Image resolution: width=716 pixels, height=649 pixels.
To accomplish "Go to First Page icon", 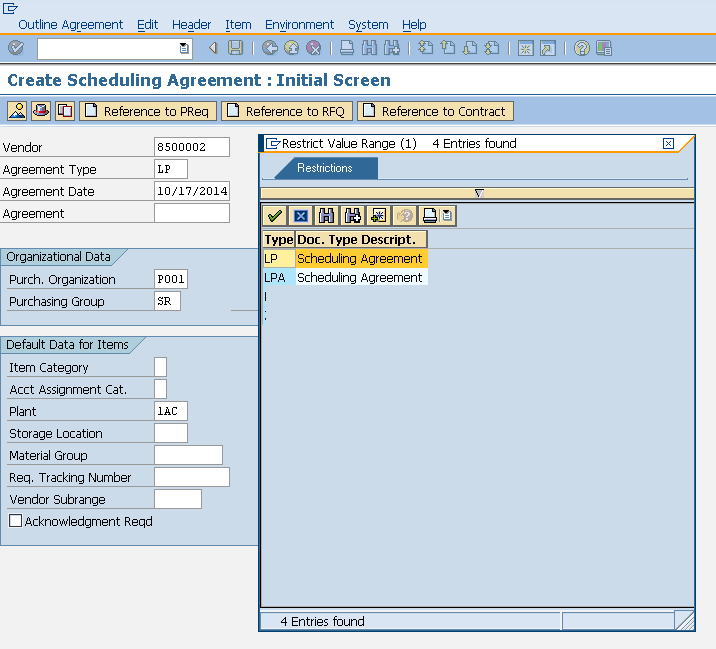I will pyautogui.click(x=426, y=47).
